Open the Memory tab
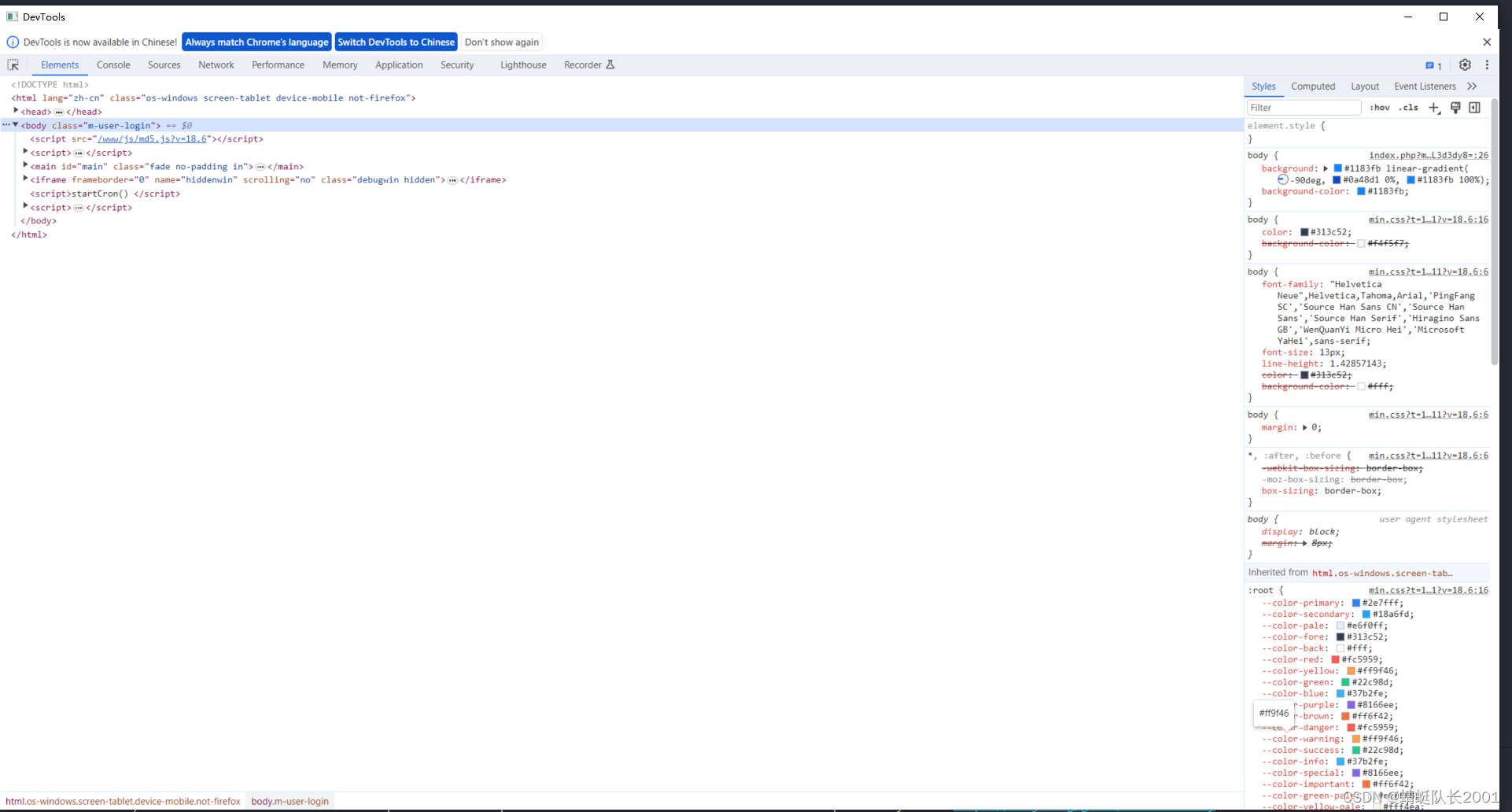 (x=340, y=65)
